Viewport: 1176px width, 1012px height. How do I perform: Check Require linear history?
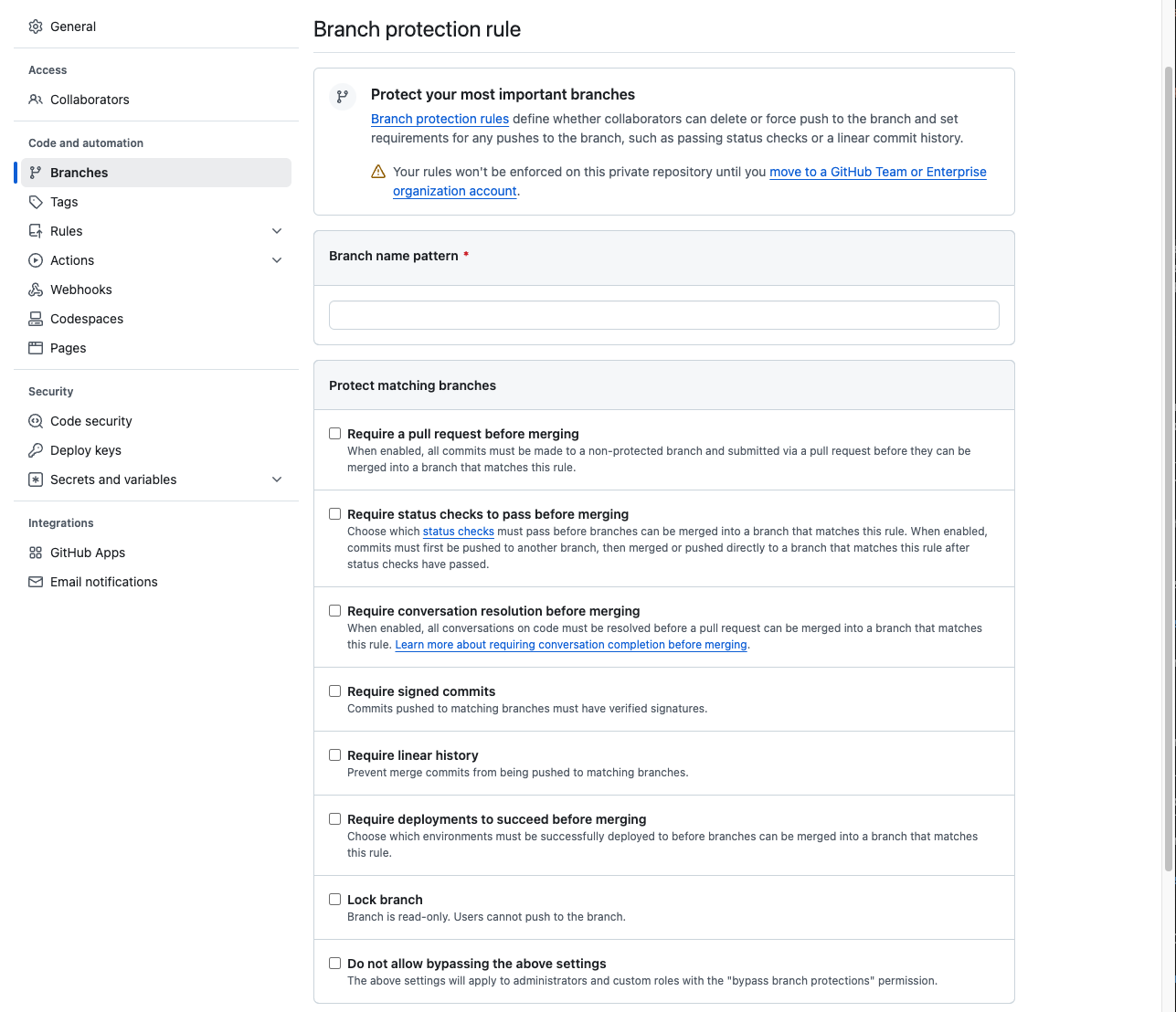[x=334, y=754]
